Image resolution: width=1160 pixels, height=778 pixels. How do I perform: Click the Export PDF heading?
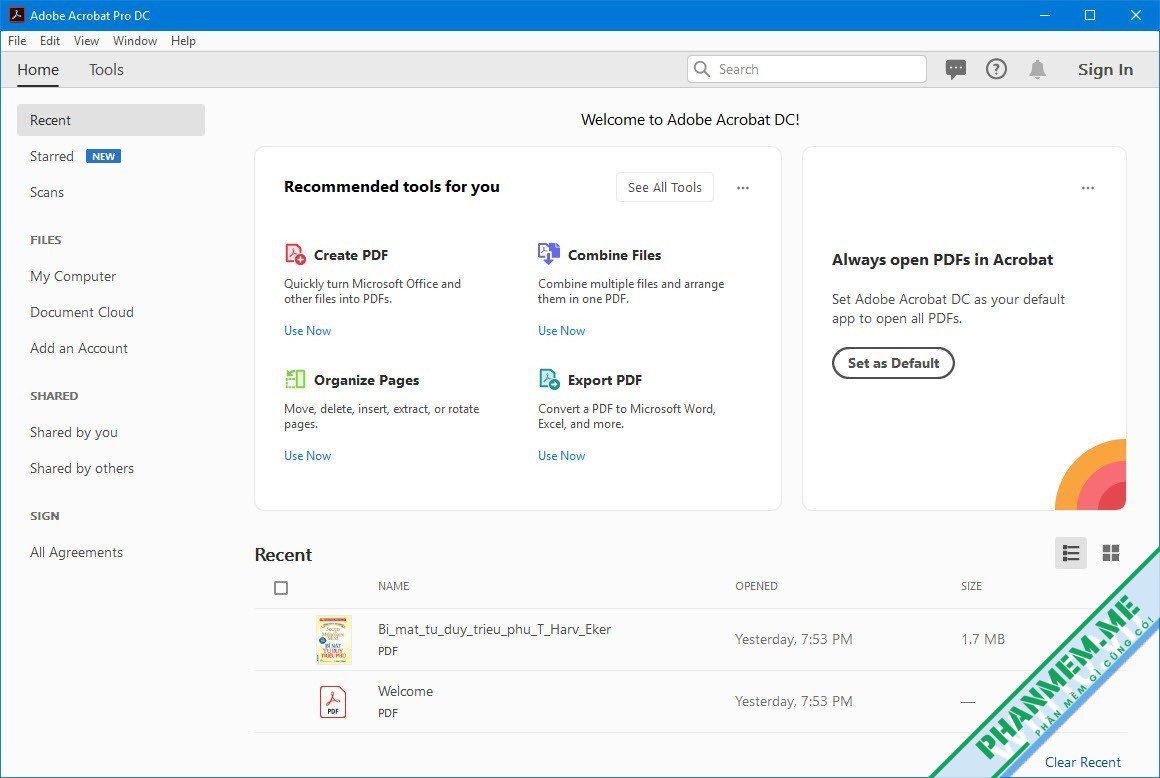tap(604, 380)
